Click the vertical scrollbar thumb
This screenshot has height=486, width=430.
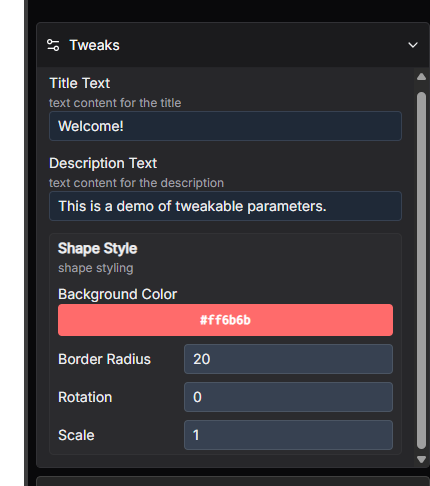pyautogui.click(x=421, y=270)
